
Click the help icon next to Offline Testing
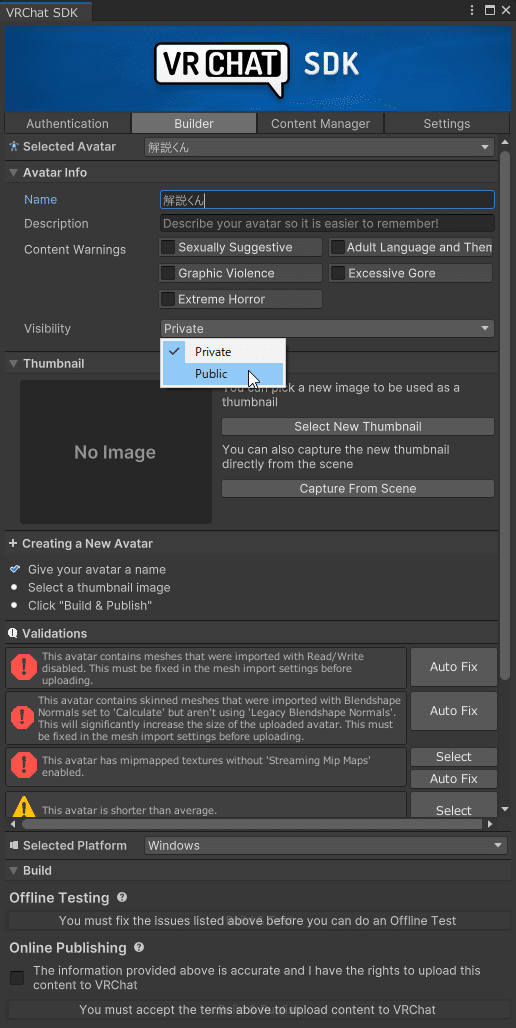click(122, 898)
